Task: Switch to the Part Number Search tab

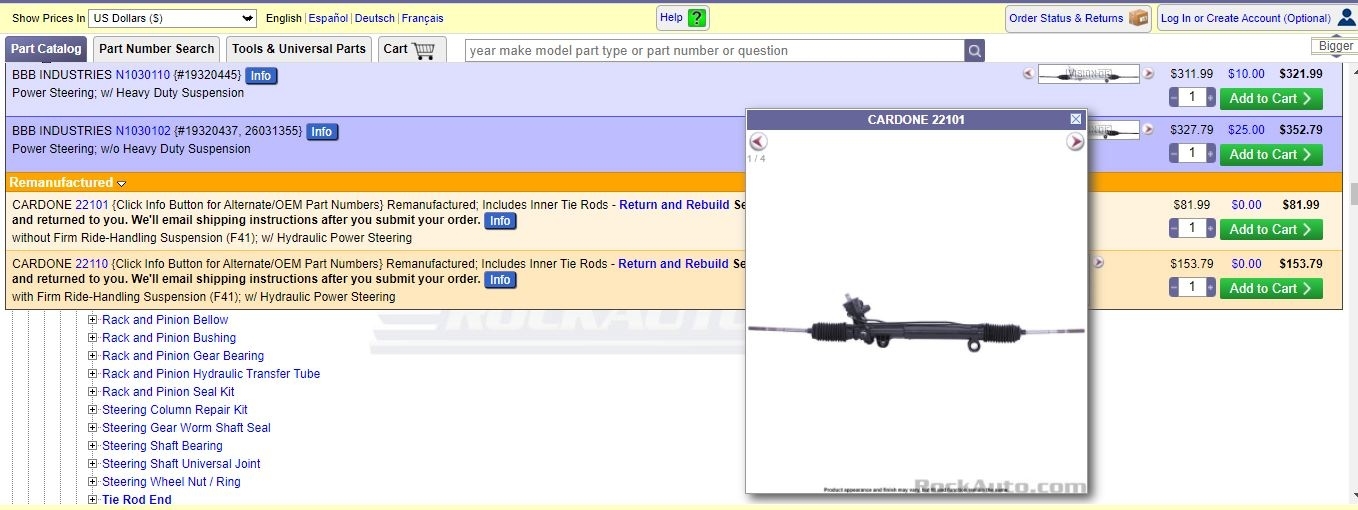Action: (157, 49)
